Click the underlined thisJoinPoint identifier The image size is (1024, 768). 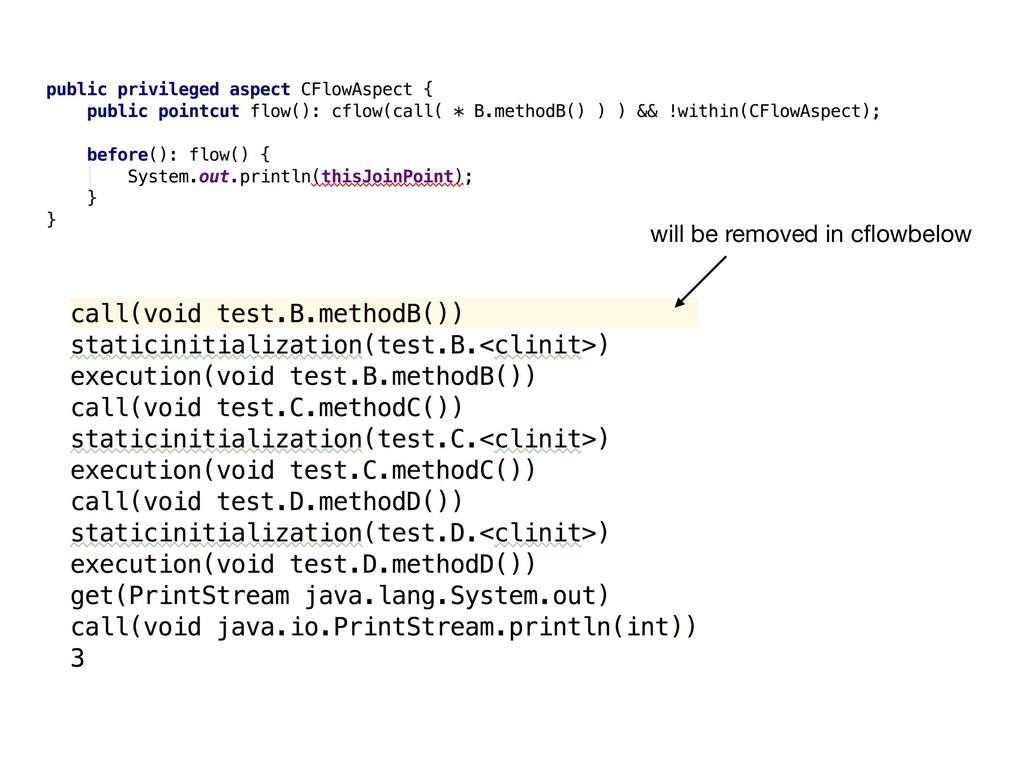tap(387, 176)
